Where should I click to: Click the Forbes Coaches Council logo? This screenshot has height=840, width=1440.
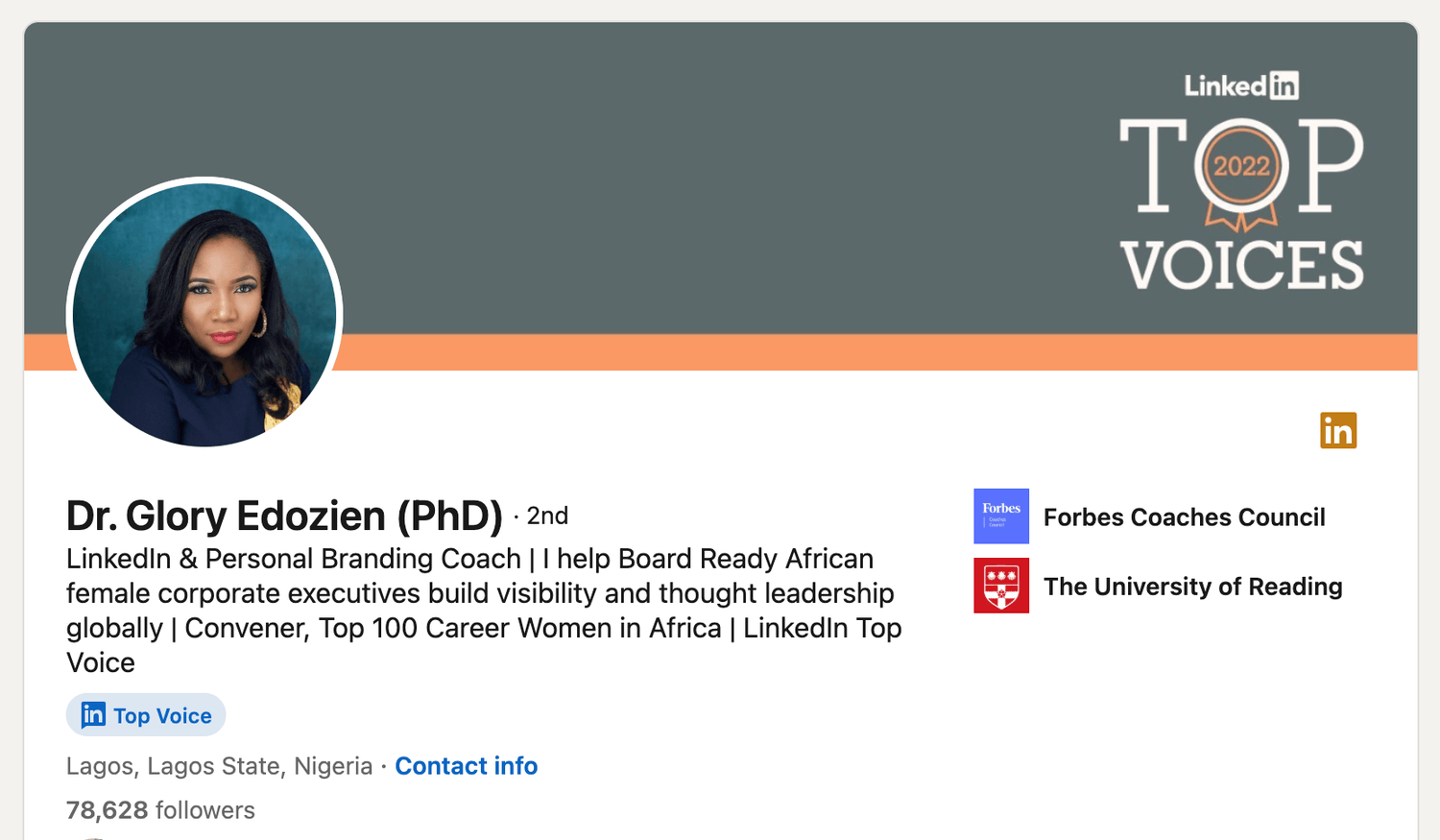(x=1001, y=516)
